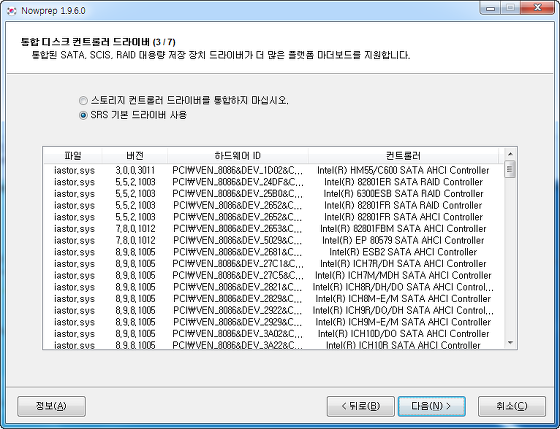Sort list by the 파일 column header
Viewport: 560px width, 429px height.
click(73, 156)
